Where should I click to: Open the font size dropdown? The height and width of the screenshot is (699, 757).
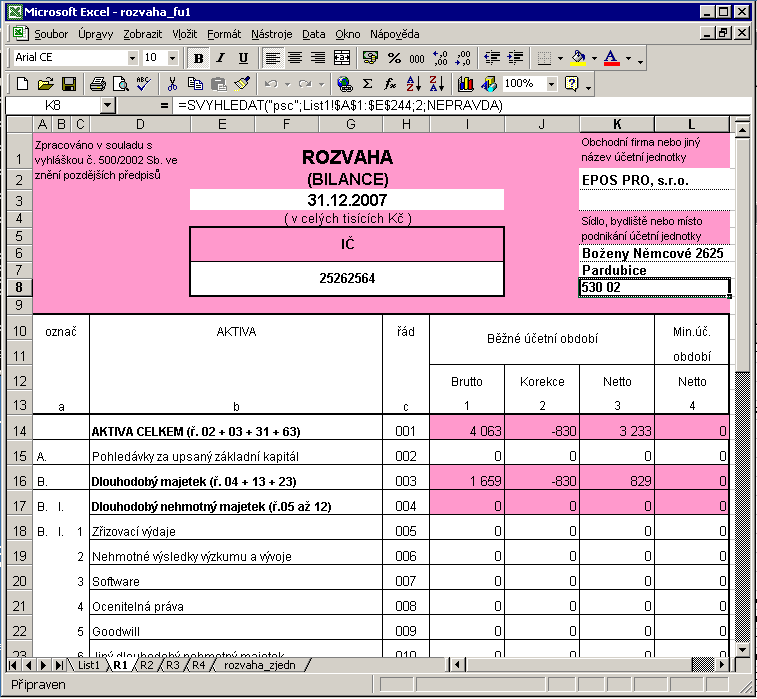click(x=174, y=58)
